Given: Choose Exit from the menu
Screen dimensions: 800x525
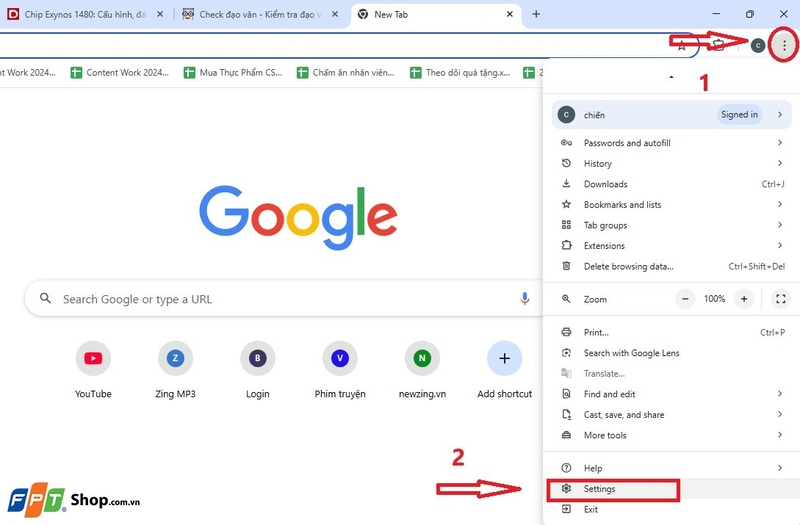Looking at the screenshot, I should 671,509.
